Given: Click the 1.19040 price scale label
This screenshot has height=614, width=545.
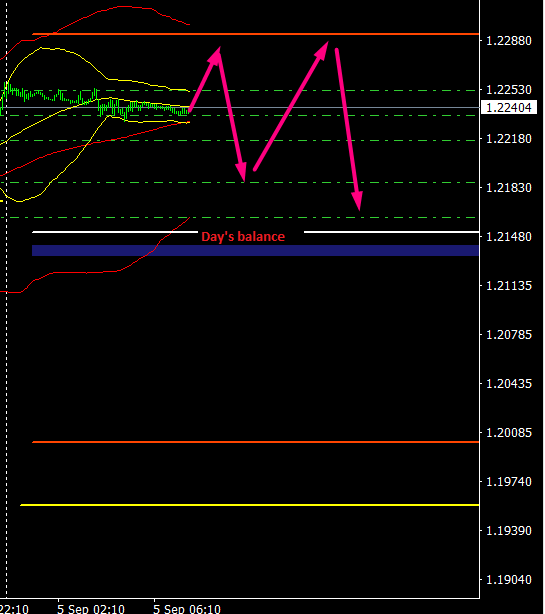Looking at the screenshot, I should tap(509, 580).
